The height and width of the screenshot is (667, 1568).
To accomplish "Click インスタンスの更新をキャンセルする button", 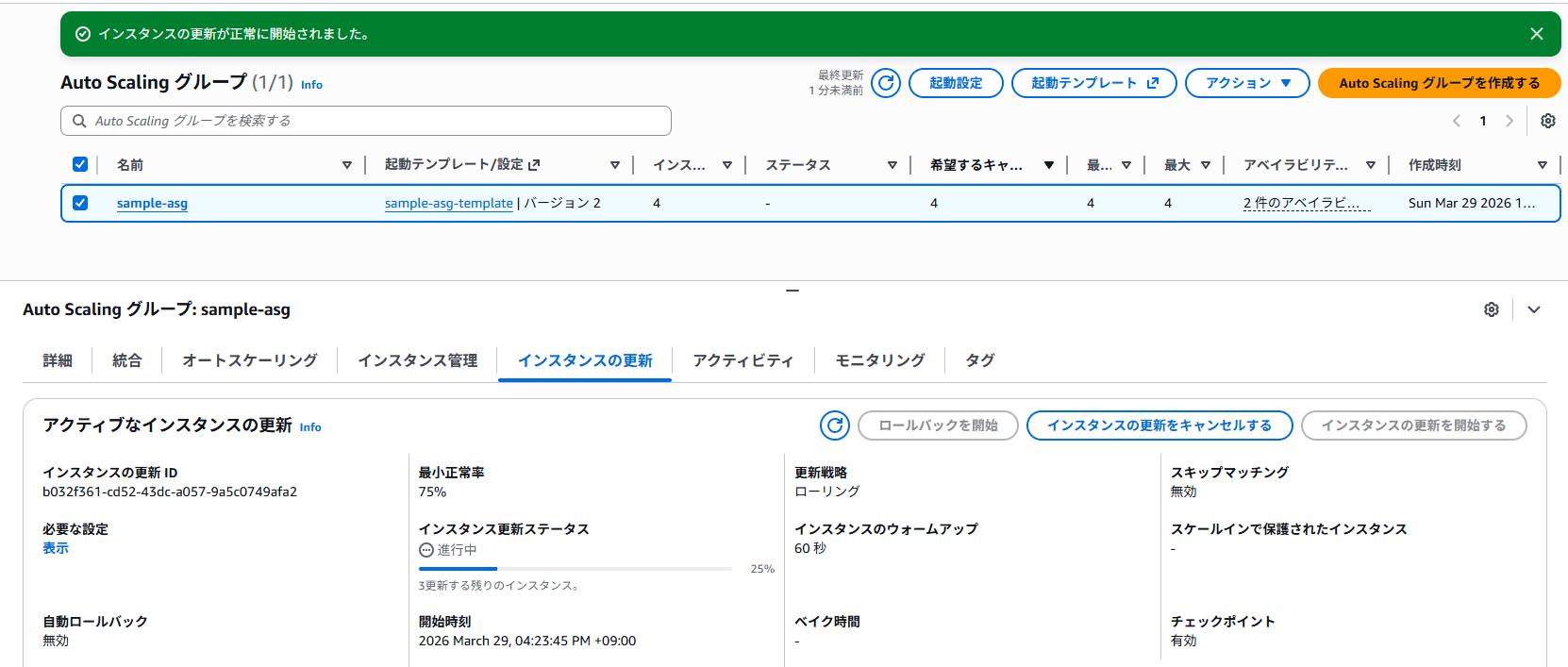I will [1159, 425].
